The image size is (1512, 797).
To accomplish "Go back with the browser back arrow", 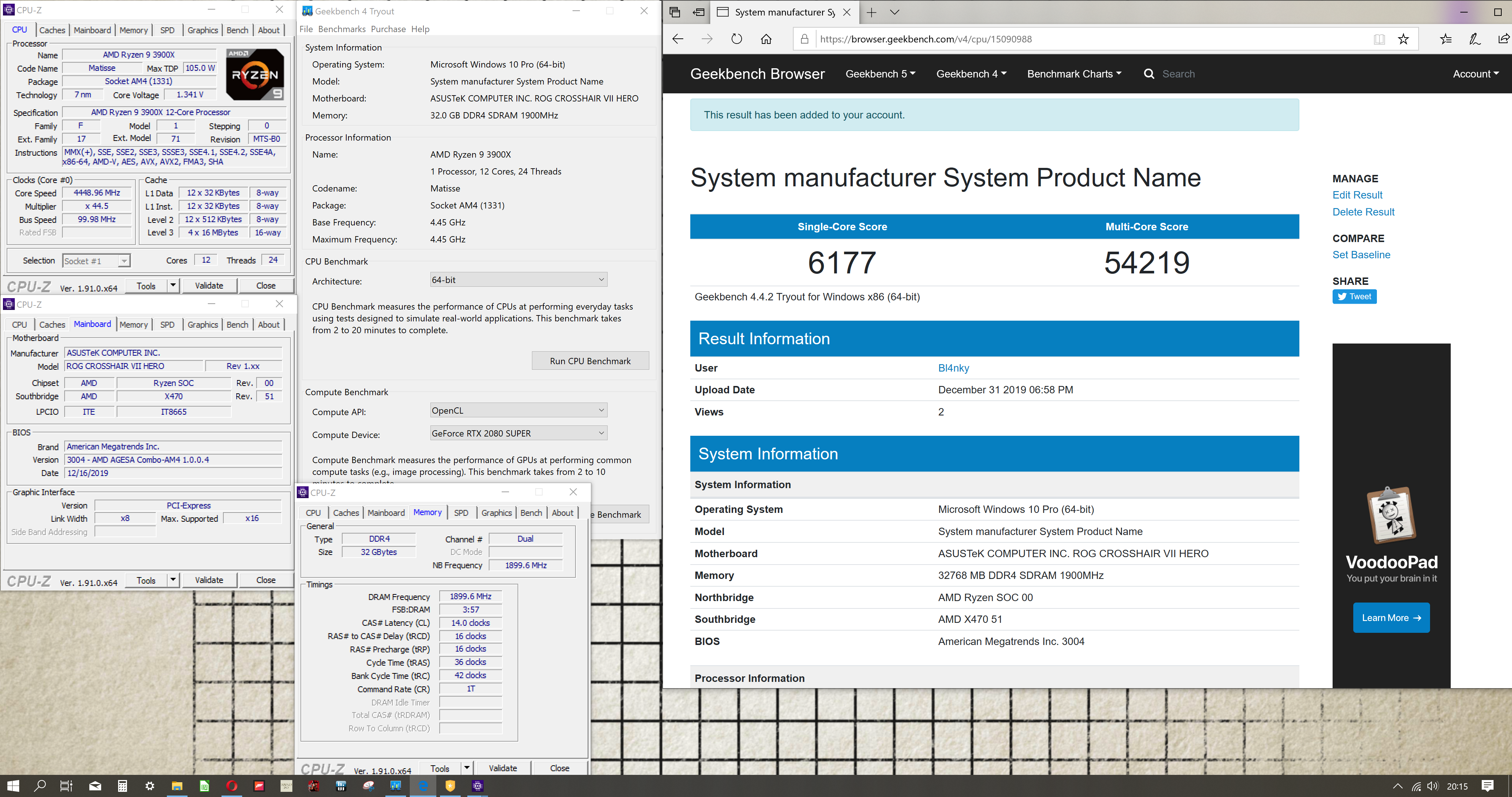I will tap(677, 39).
